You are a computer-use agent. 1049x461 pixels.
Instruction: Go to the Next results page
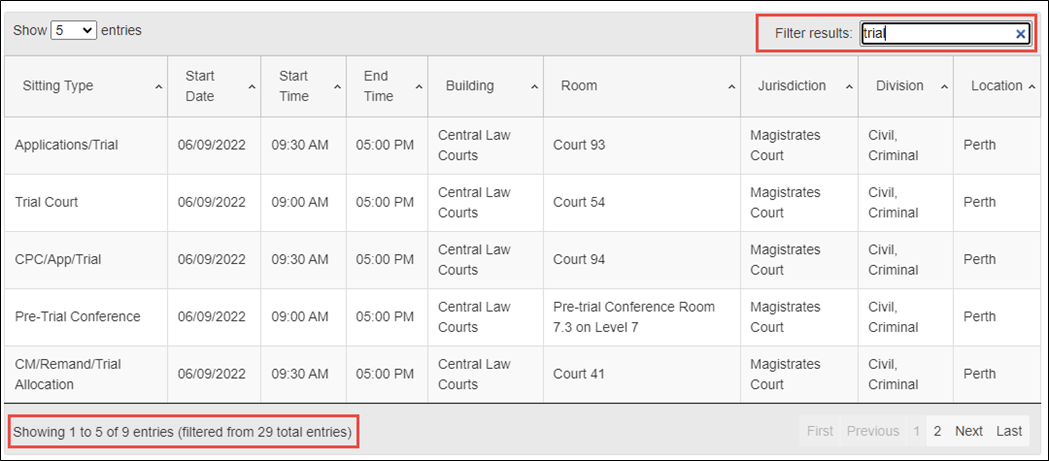coord(969,432)
